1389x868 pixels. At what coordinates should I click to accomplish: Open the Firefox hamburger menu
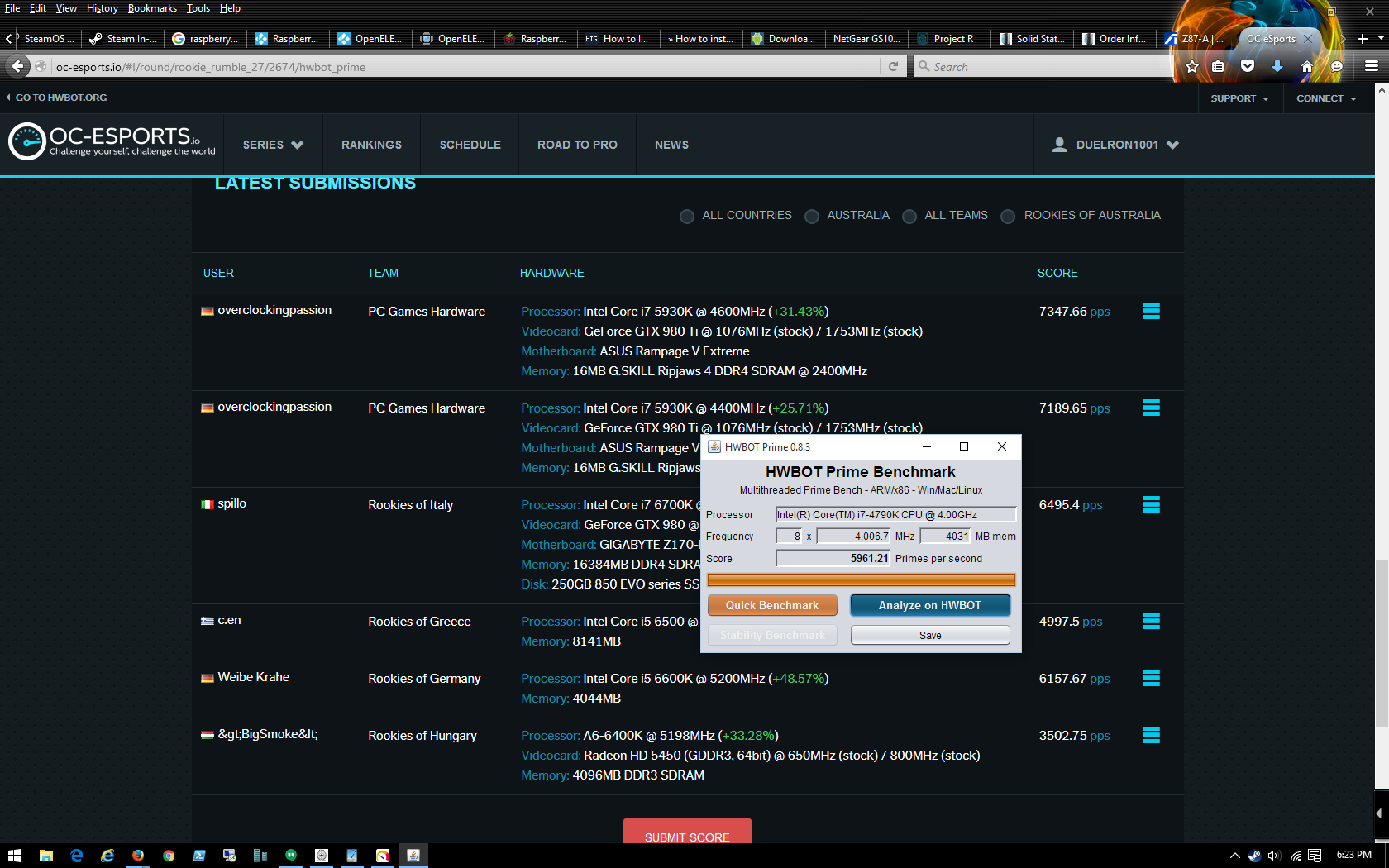coord(1372,66)
